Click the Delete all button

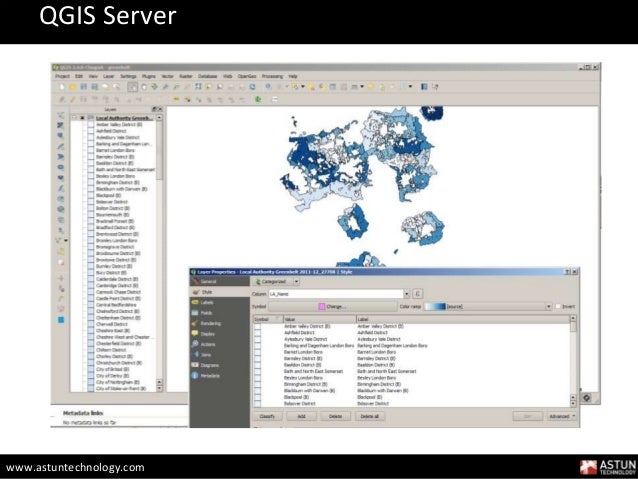[369, 416]
